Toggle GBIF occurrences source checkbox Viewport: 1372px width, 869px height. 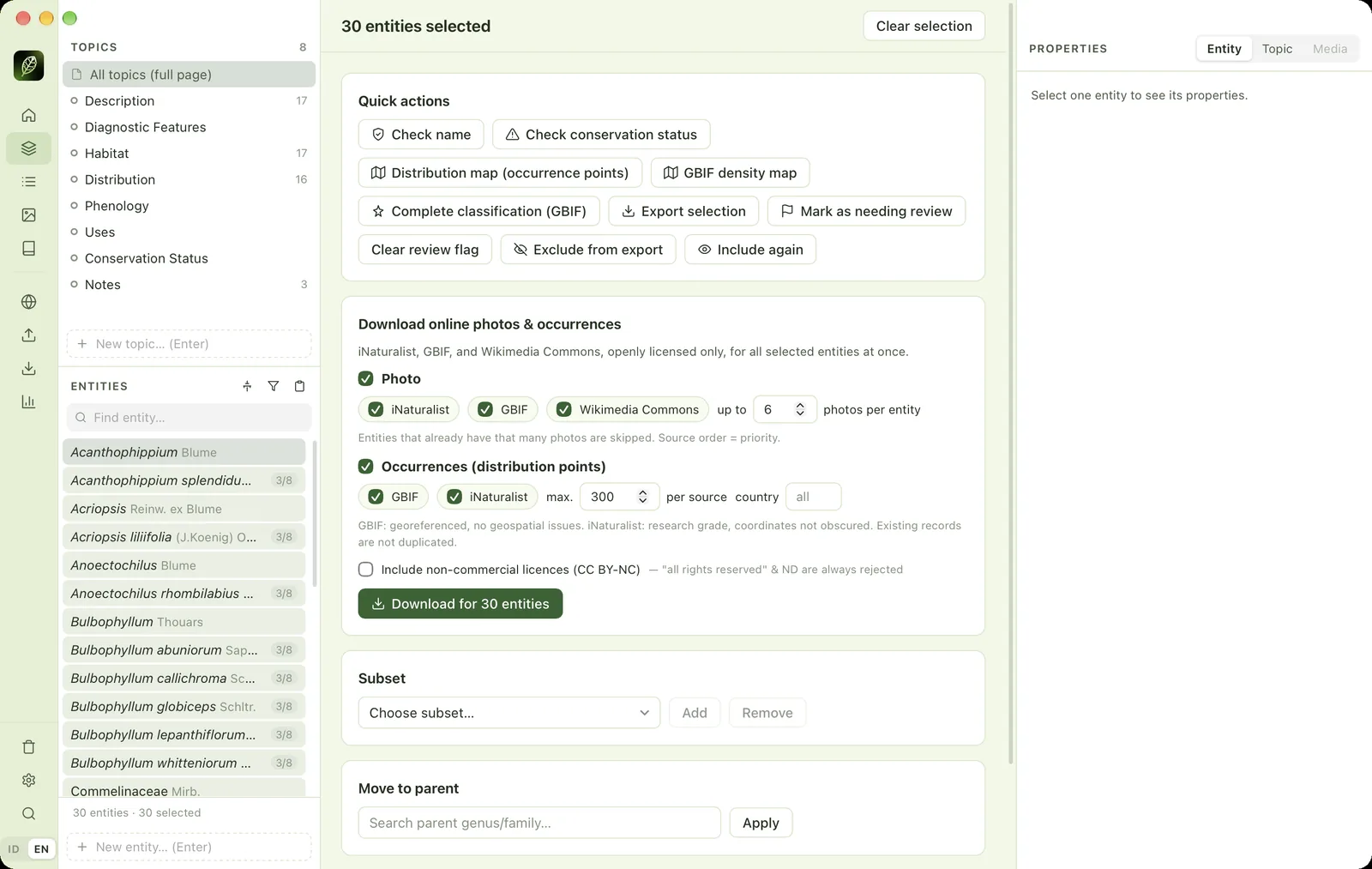click(376, 497)
